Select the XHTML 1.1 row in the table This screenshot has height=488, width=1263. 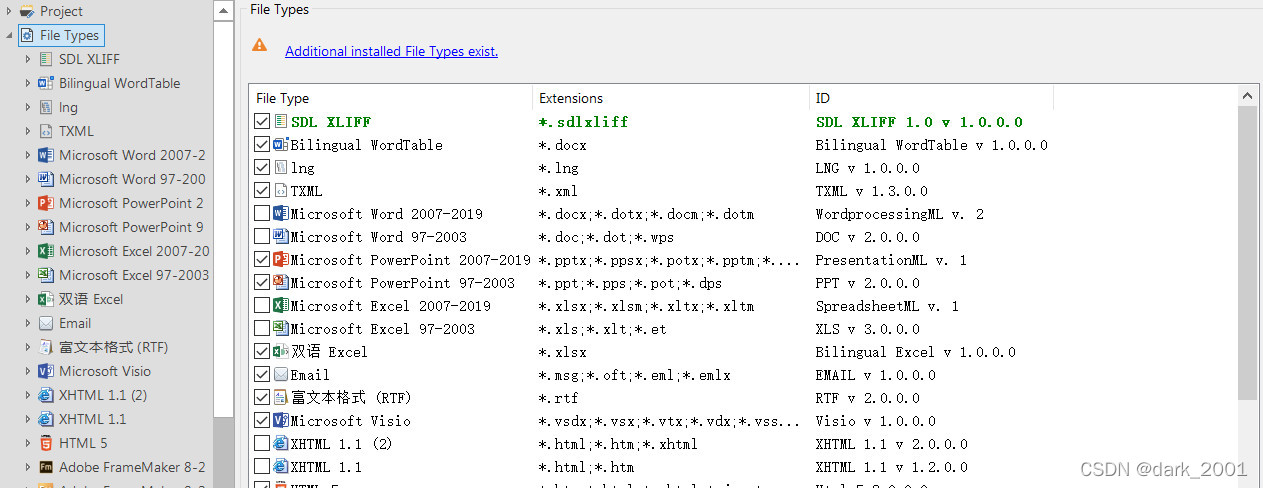pos(743,467)
